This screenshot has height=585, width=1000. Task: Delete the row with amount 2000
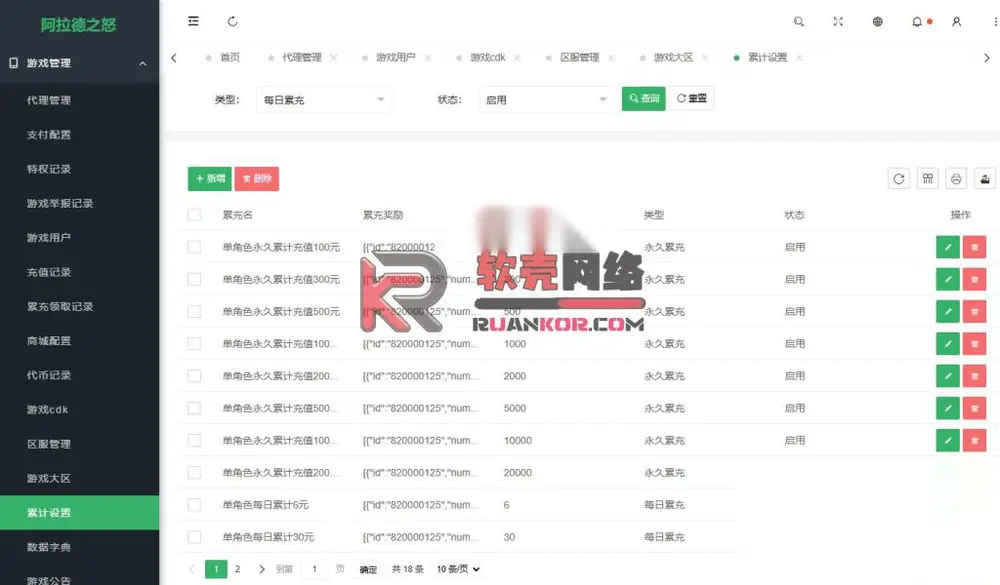[x=974, y=376]
